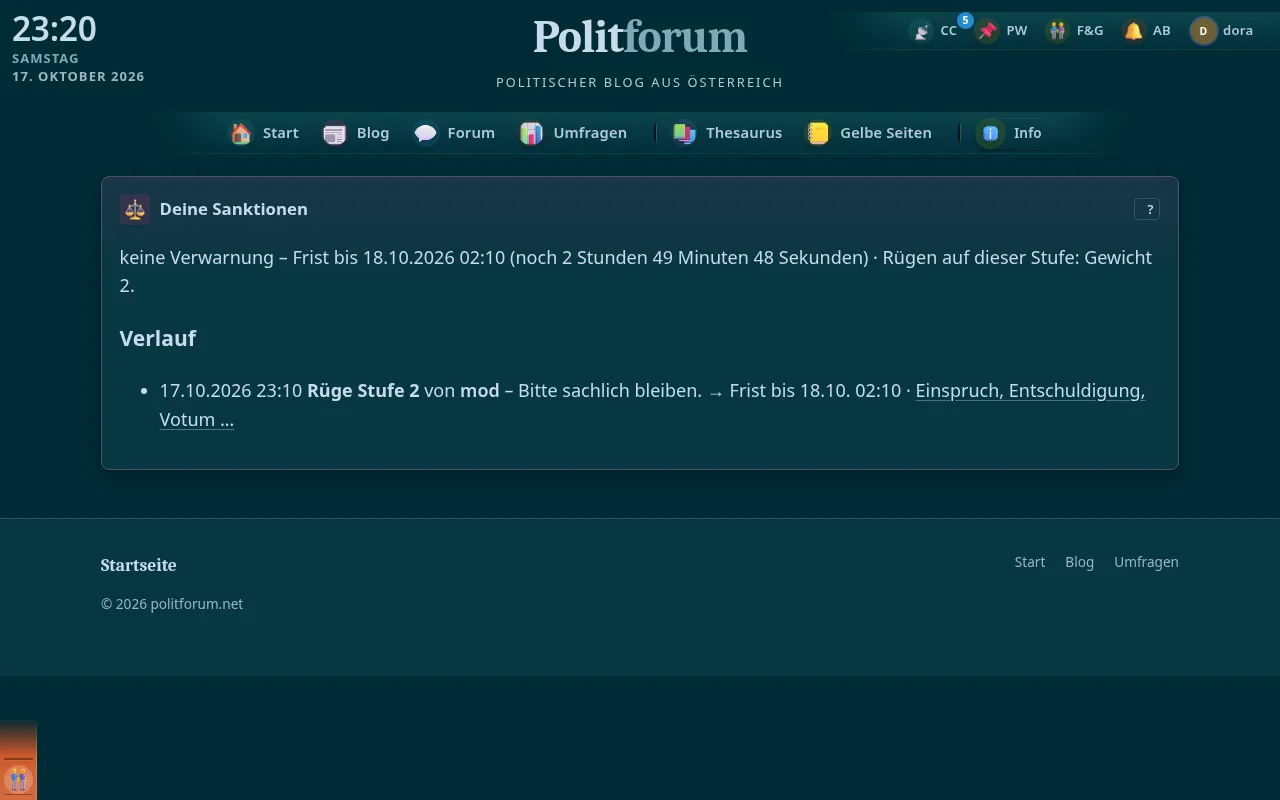Select Blog in the main navigation bar
The height and width of the screenshot is (800, 1280).
point(357,133)
